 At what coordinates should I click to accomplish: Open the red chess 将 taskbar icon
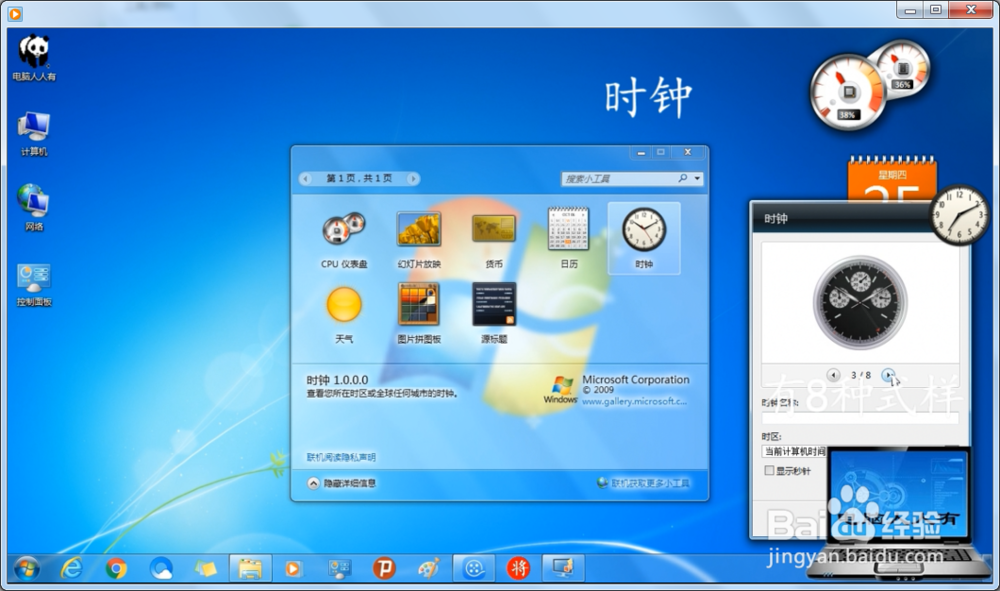518,568
